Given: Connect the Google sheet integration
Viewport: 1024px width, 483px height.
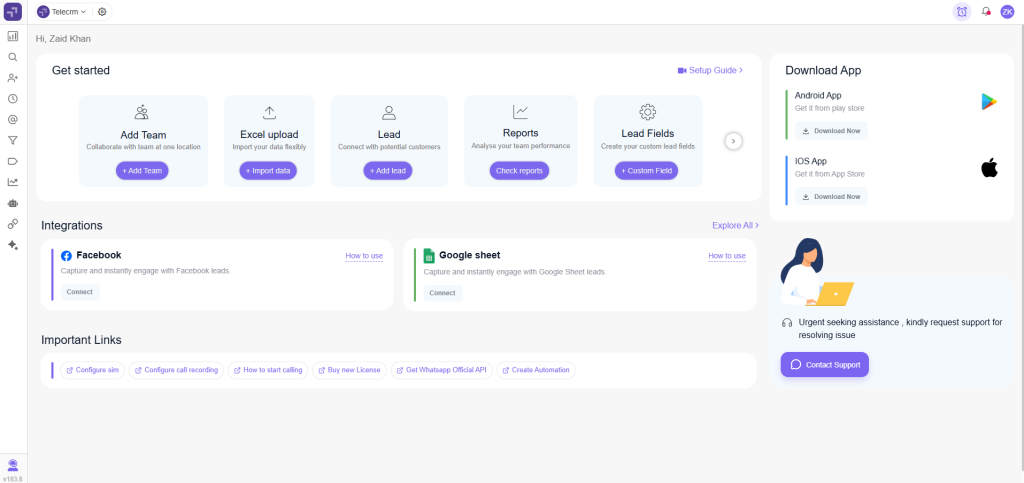Looking at the screenshot, I should point(443,293).
